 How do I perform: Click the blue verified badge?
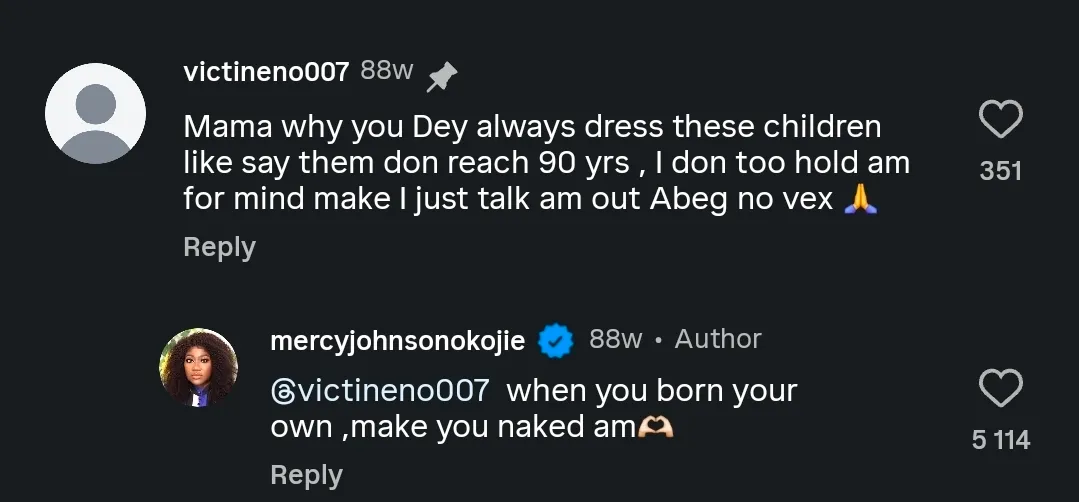point(556,342)
